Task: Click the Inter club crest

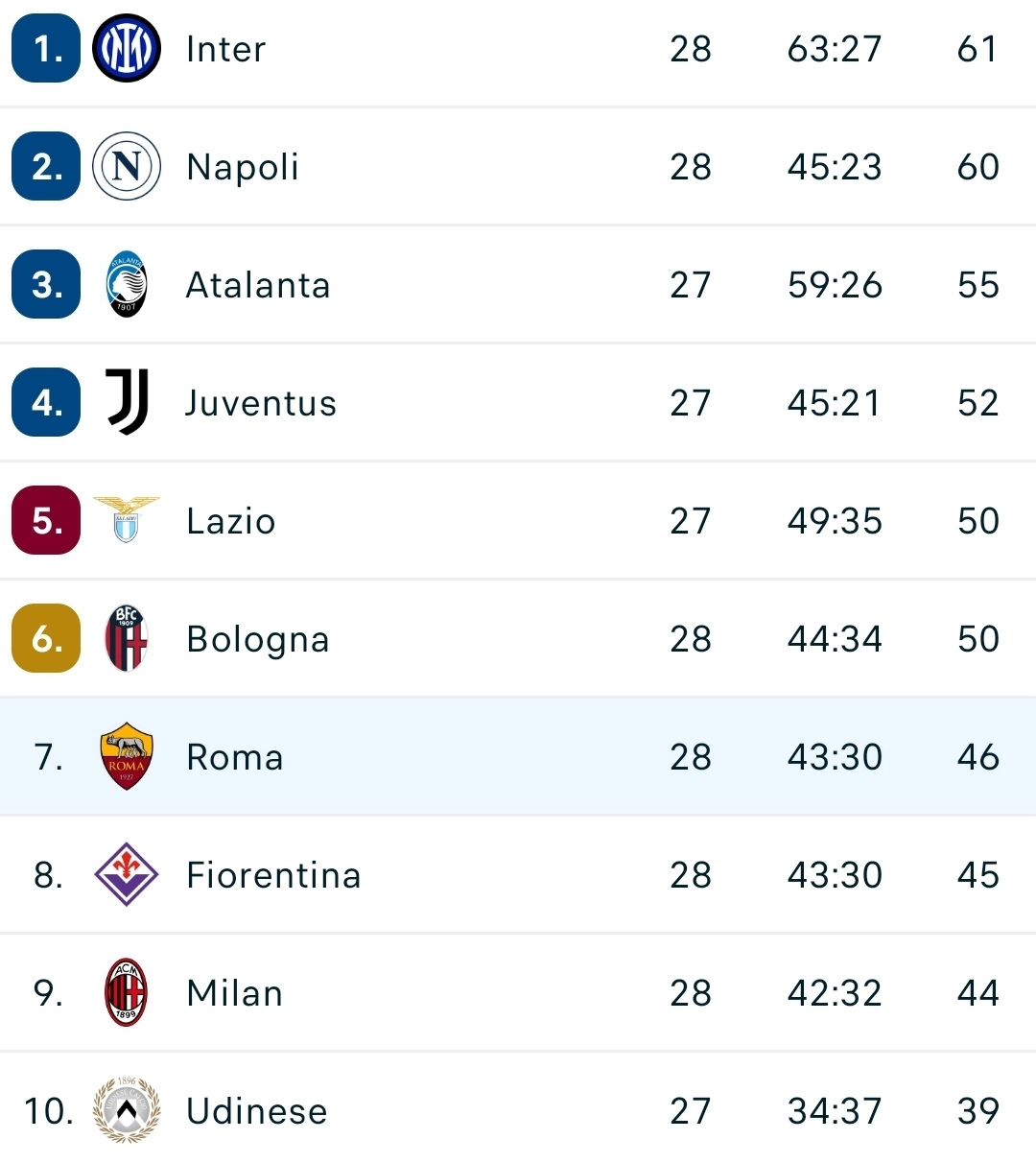Action: [x=127, y=48]
